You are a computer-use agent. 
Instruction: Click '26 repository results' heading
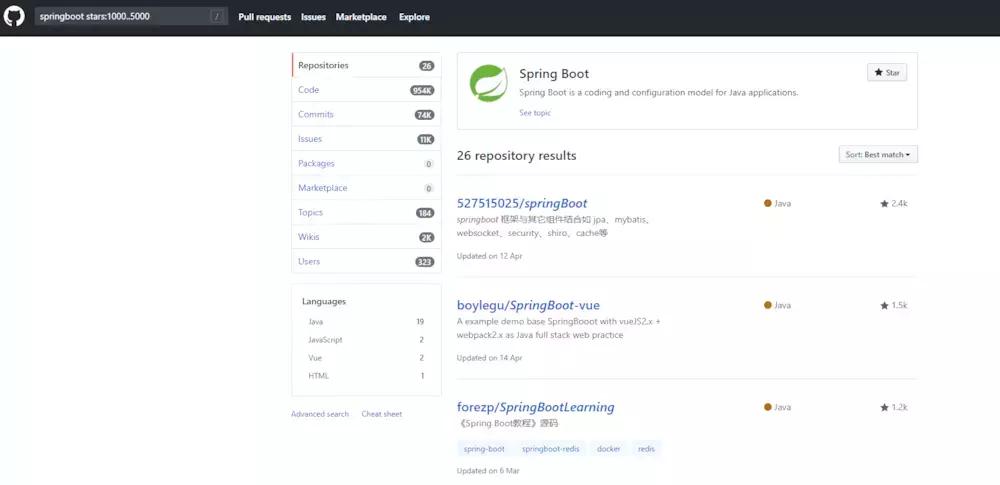[x=517, y=156]
